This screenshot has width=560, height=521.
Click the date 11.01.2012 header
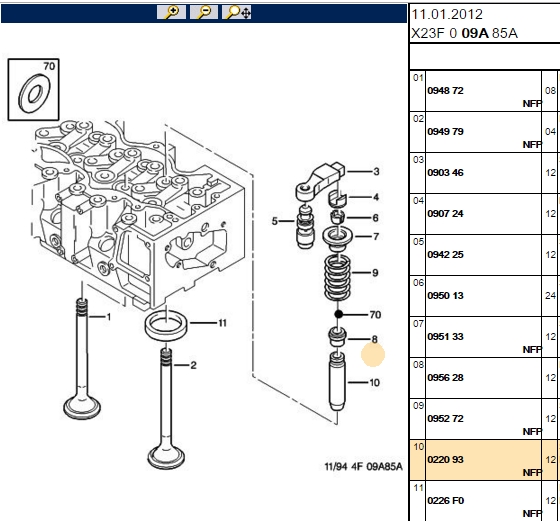click(447, 15)
